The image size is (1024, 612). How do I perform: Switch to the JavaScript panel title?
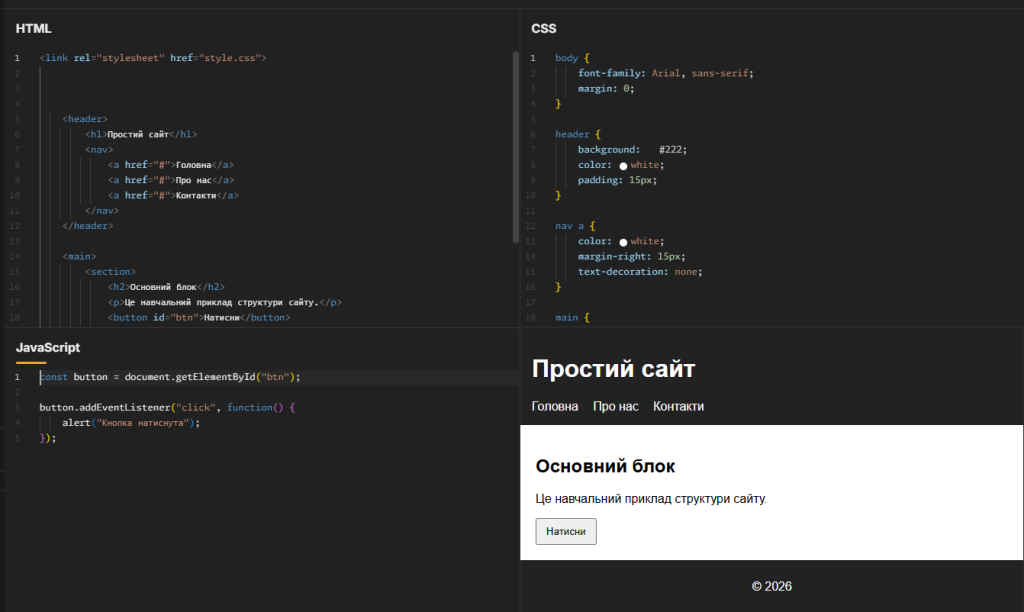point(48,347)
